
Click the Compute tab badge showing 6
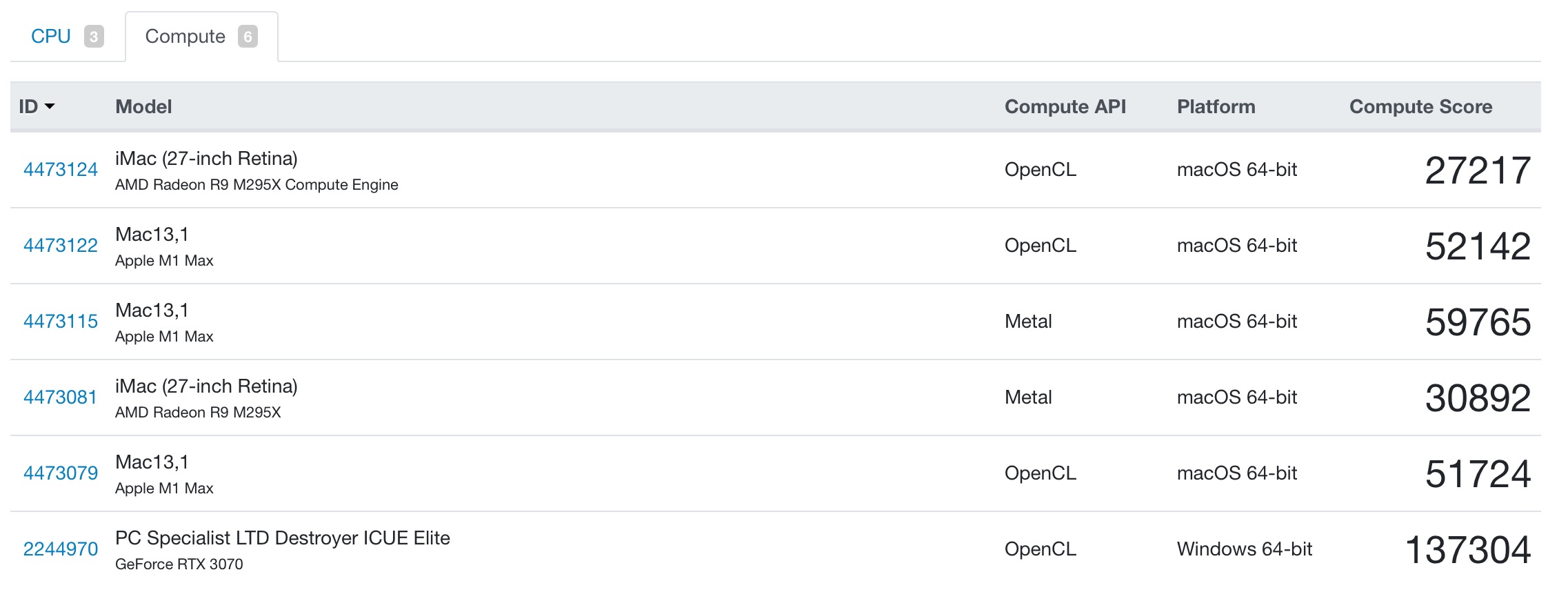click(x=248, y=37)
